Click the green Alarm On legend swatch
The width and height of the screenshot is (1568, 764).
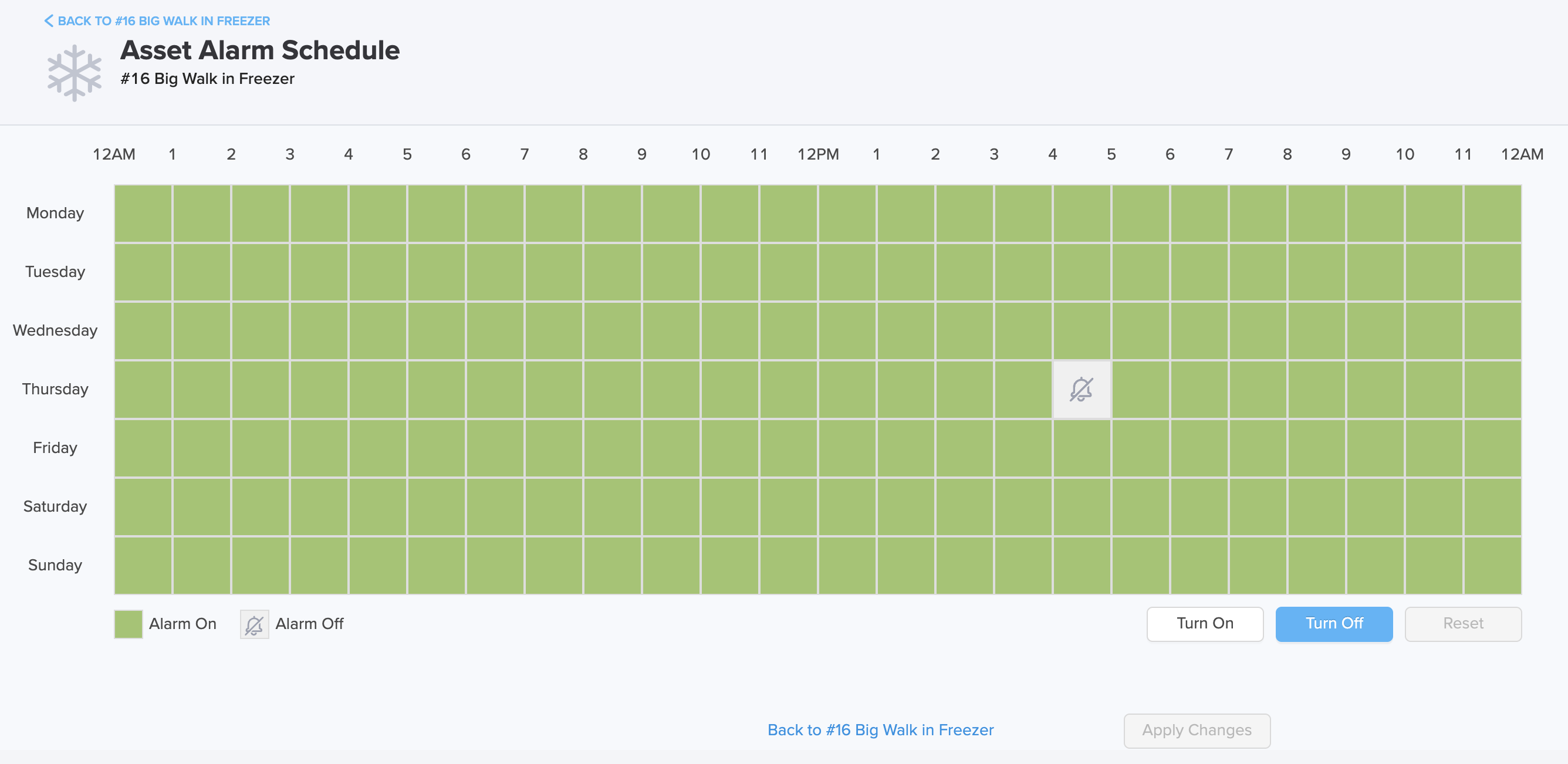(x=129, y=624)
